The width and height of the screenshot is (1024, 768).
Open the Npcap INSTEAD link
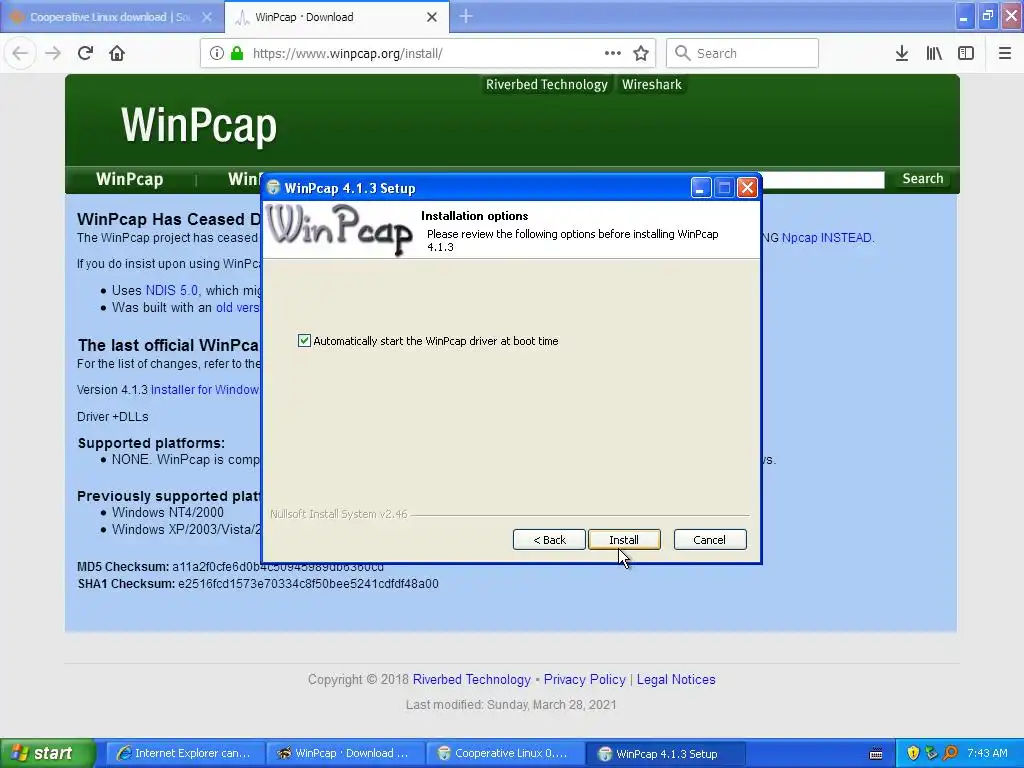pyautogui.click(x=828, y=238)
